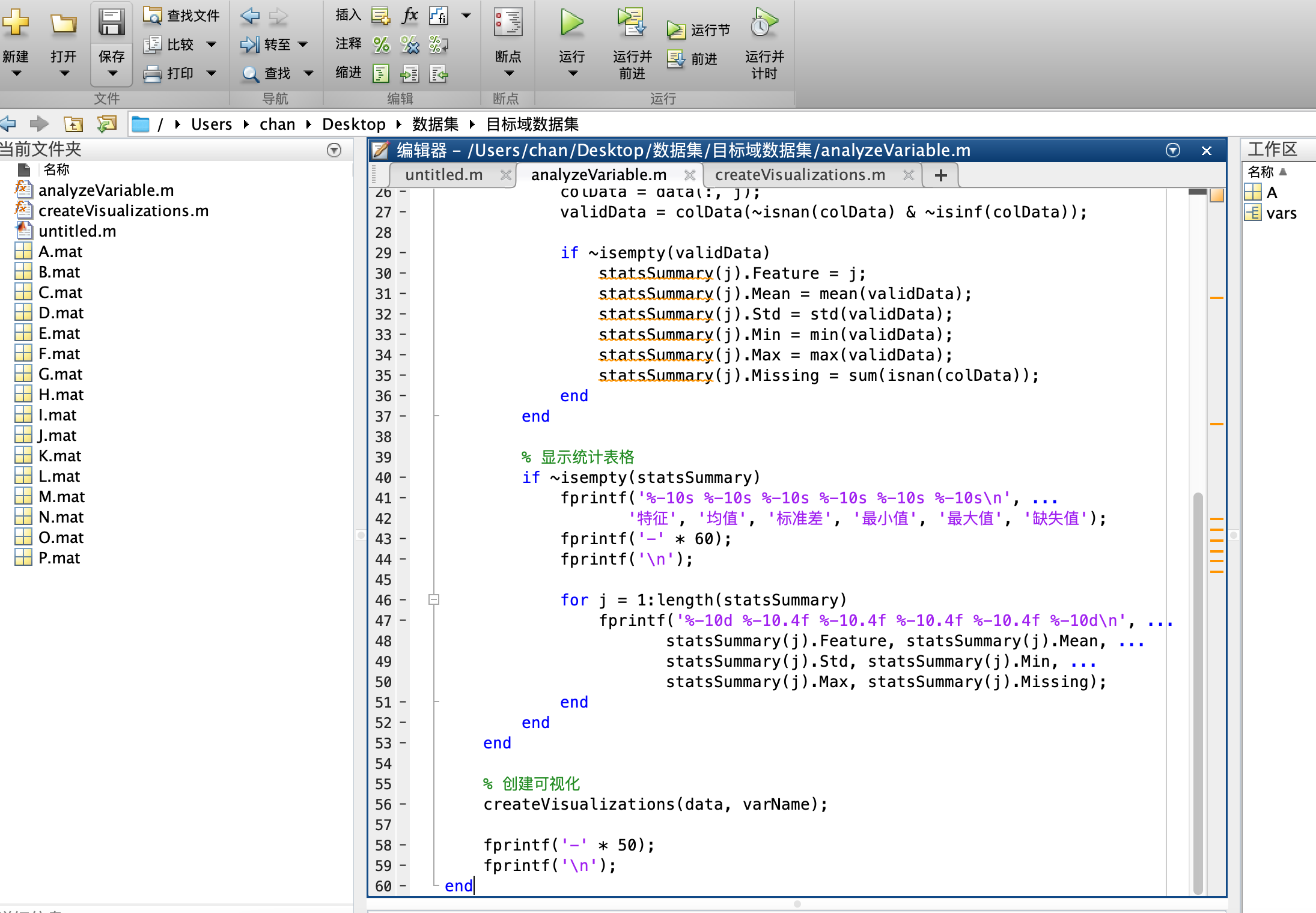Image resolution: width=1316 pixels, height=913 pixels.
Task: Select analyzeVariable.m in Current Folder
Action: (106, 190)
